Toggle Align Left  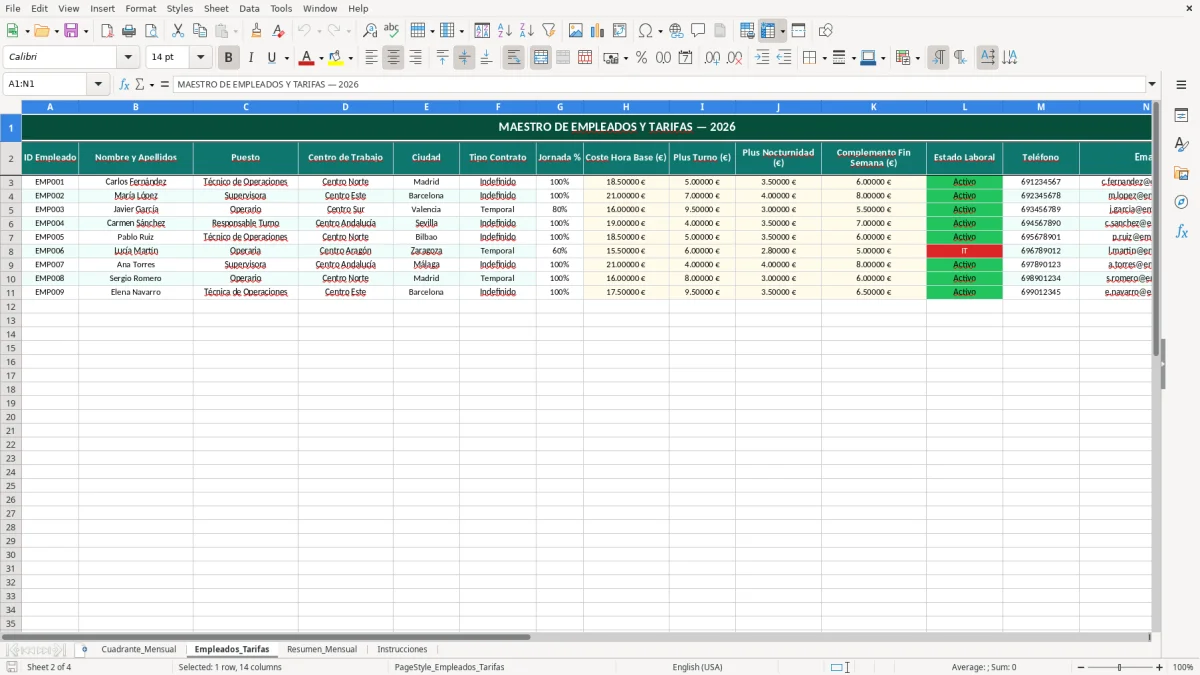tap(371, 58)
